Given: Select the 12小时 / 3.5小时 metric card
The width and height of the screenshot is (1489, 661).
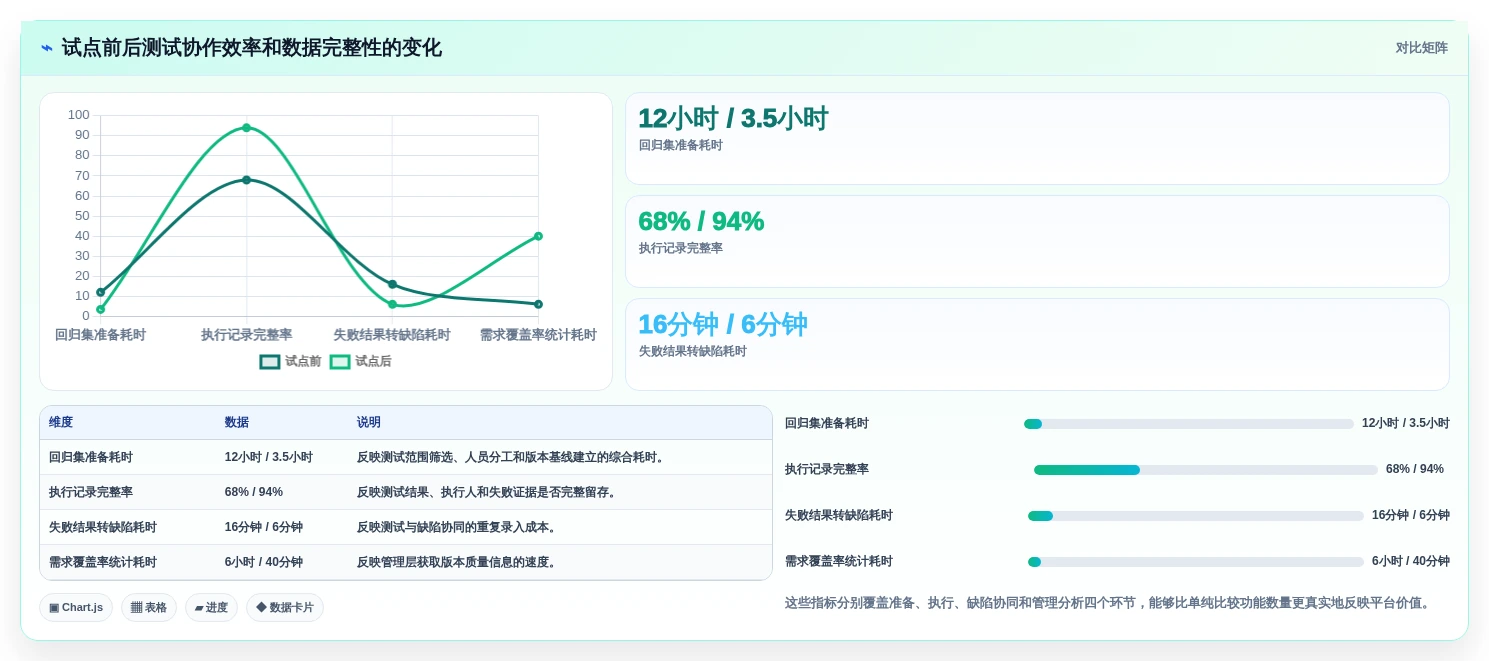Looking at the screenshot, I should tap(1037, 139).
